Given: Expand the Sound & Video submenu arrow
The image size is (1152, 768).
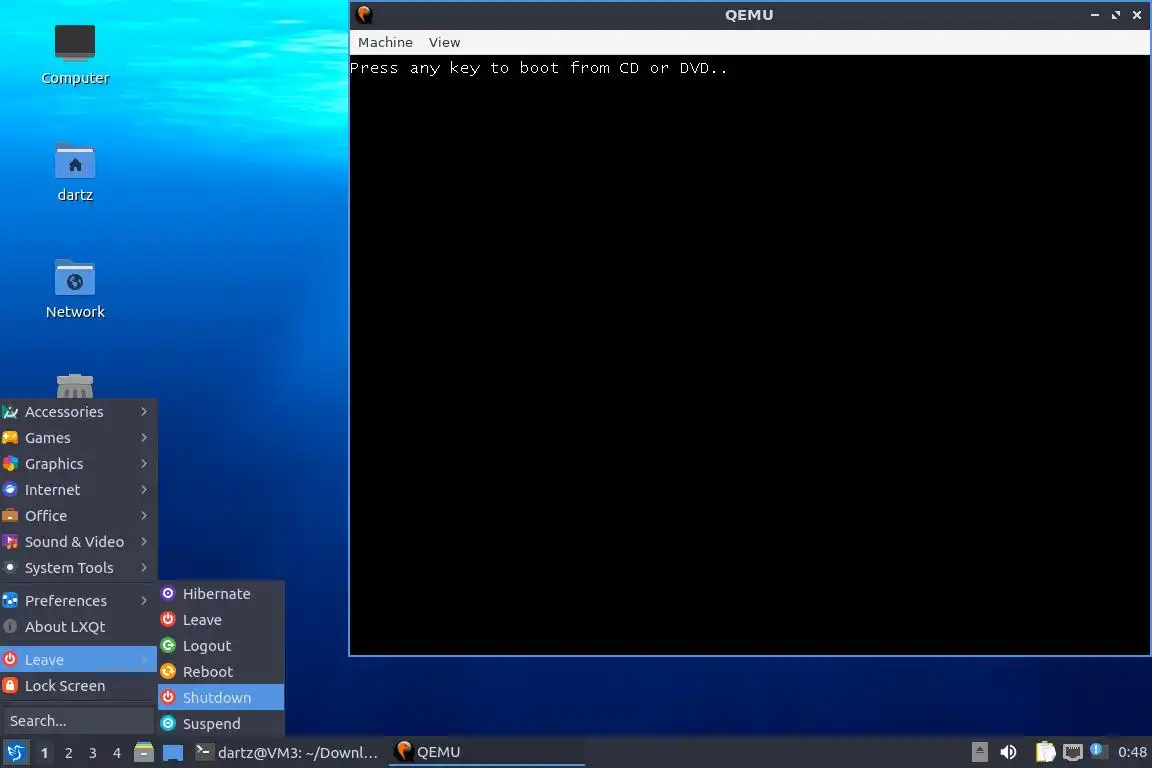Looking at the screenshot, I should (144, 542).
